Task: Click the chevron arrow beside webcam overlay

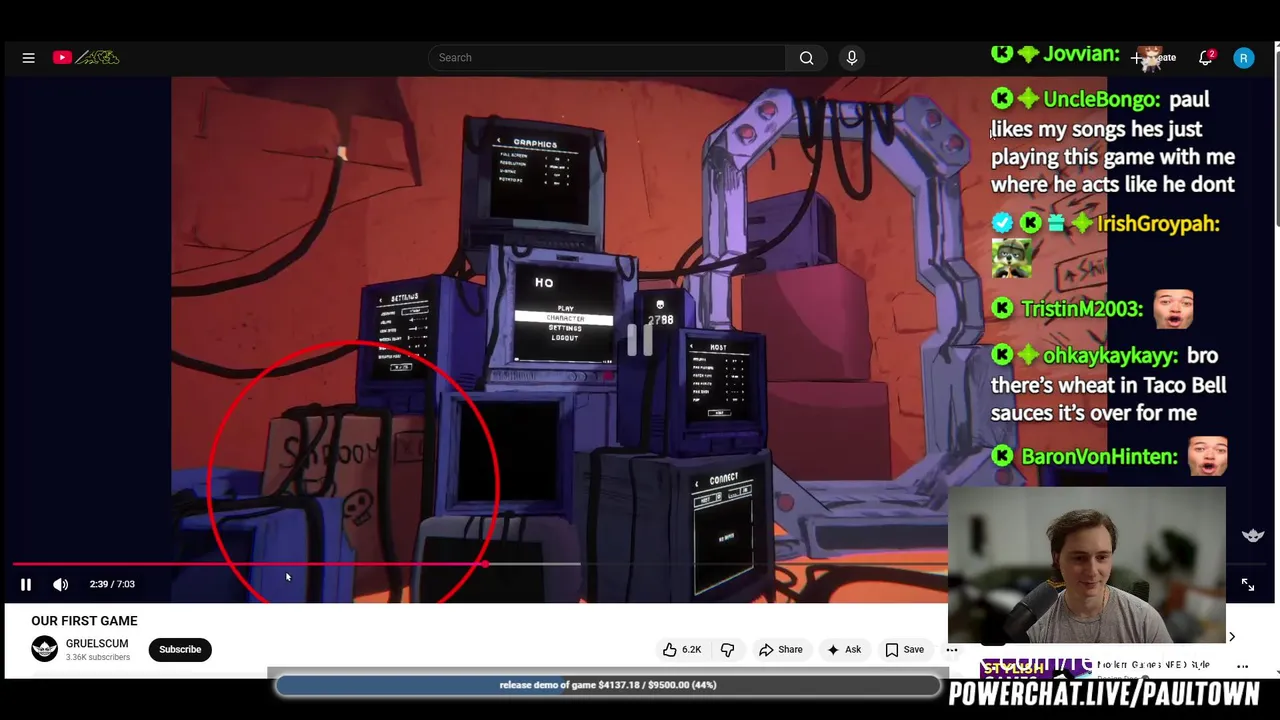Action: coord(1232,637)
